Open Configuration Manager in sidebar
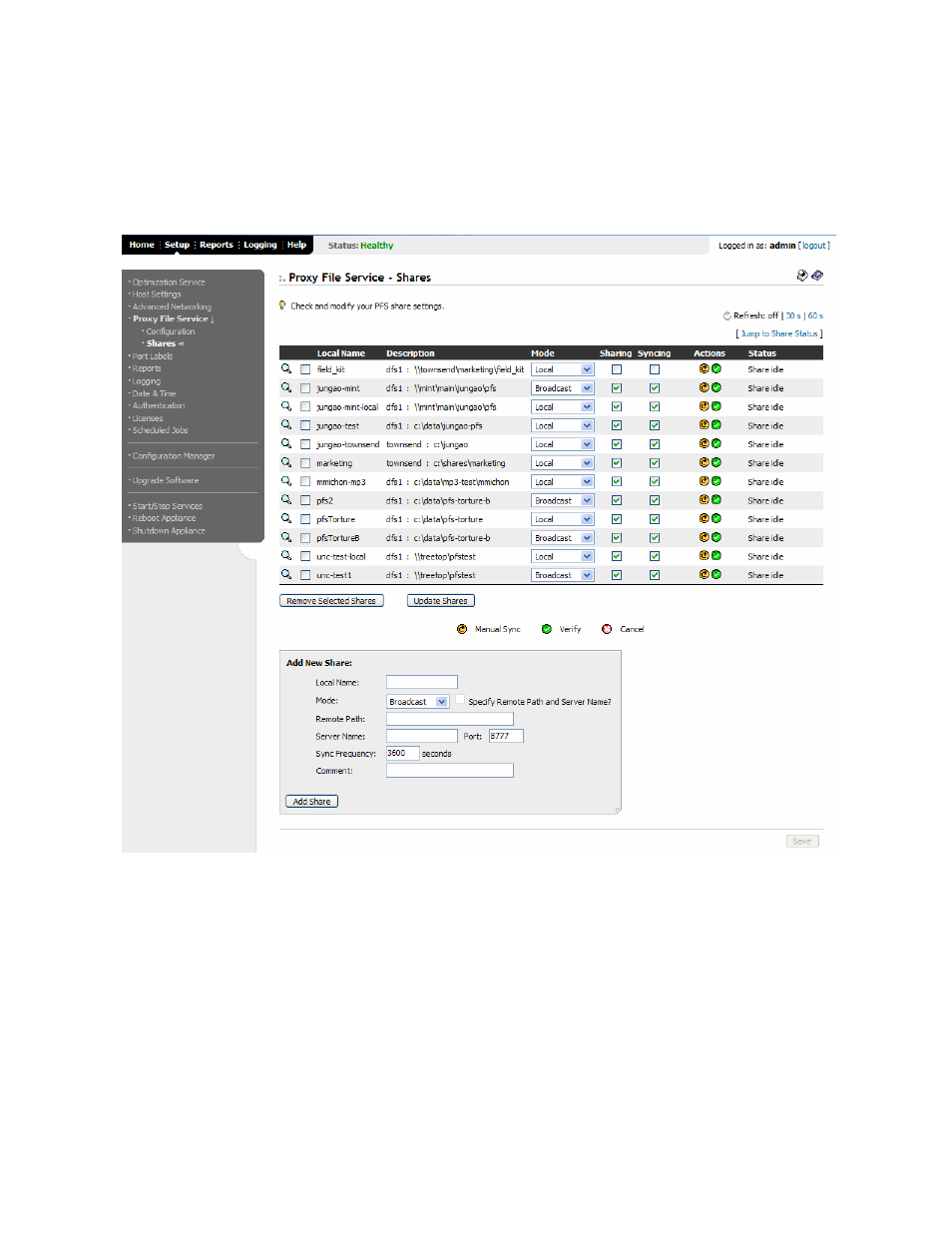 [174, 456]
